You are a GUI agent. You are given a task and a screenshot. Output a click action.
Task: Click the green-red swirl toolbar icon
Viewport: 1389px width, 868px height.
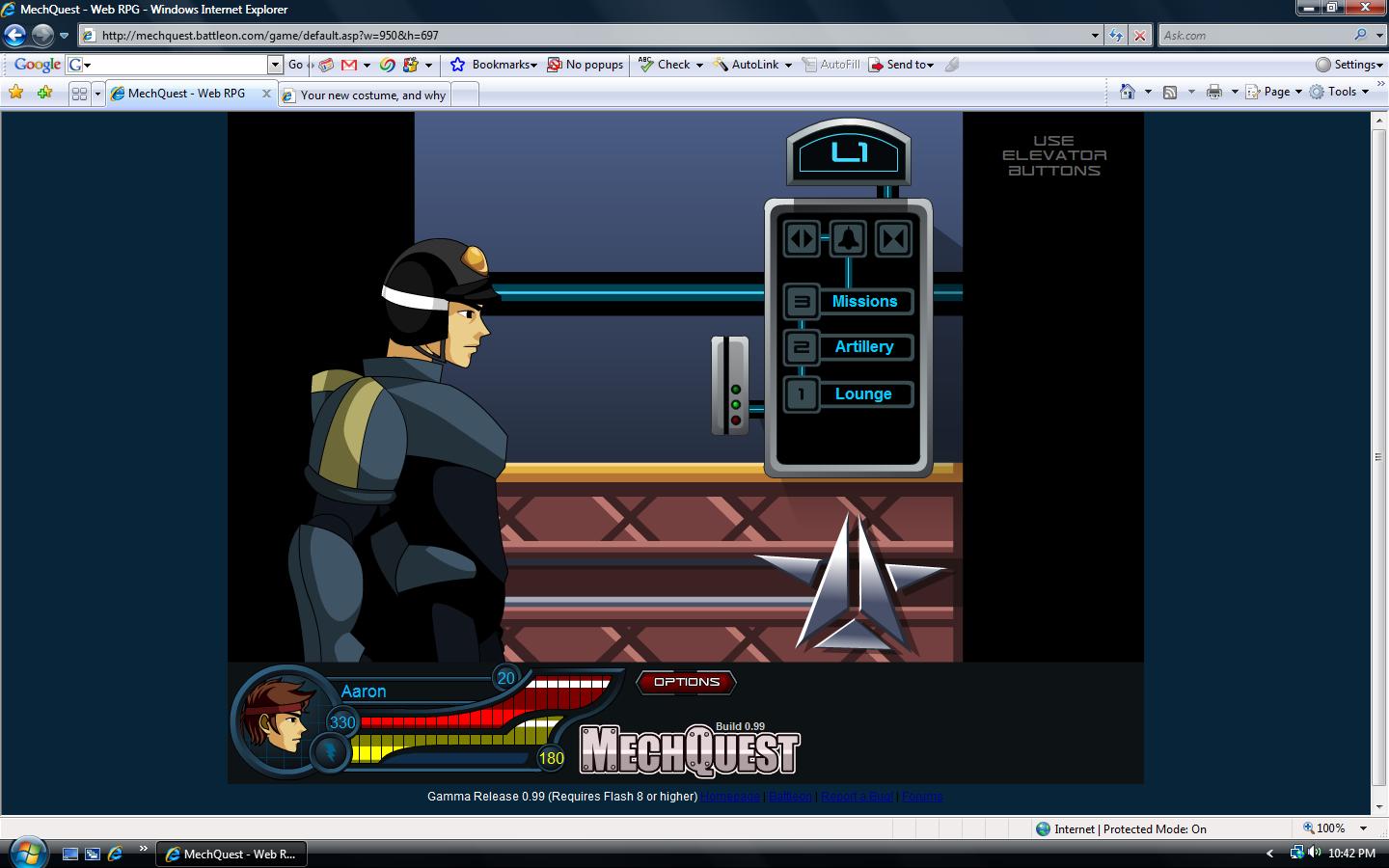(387, 65)
